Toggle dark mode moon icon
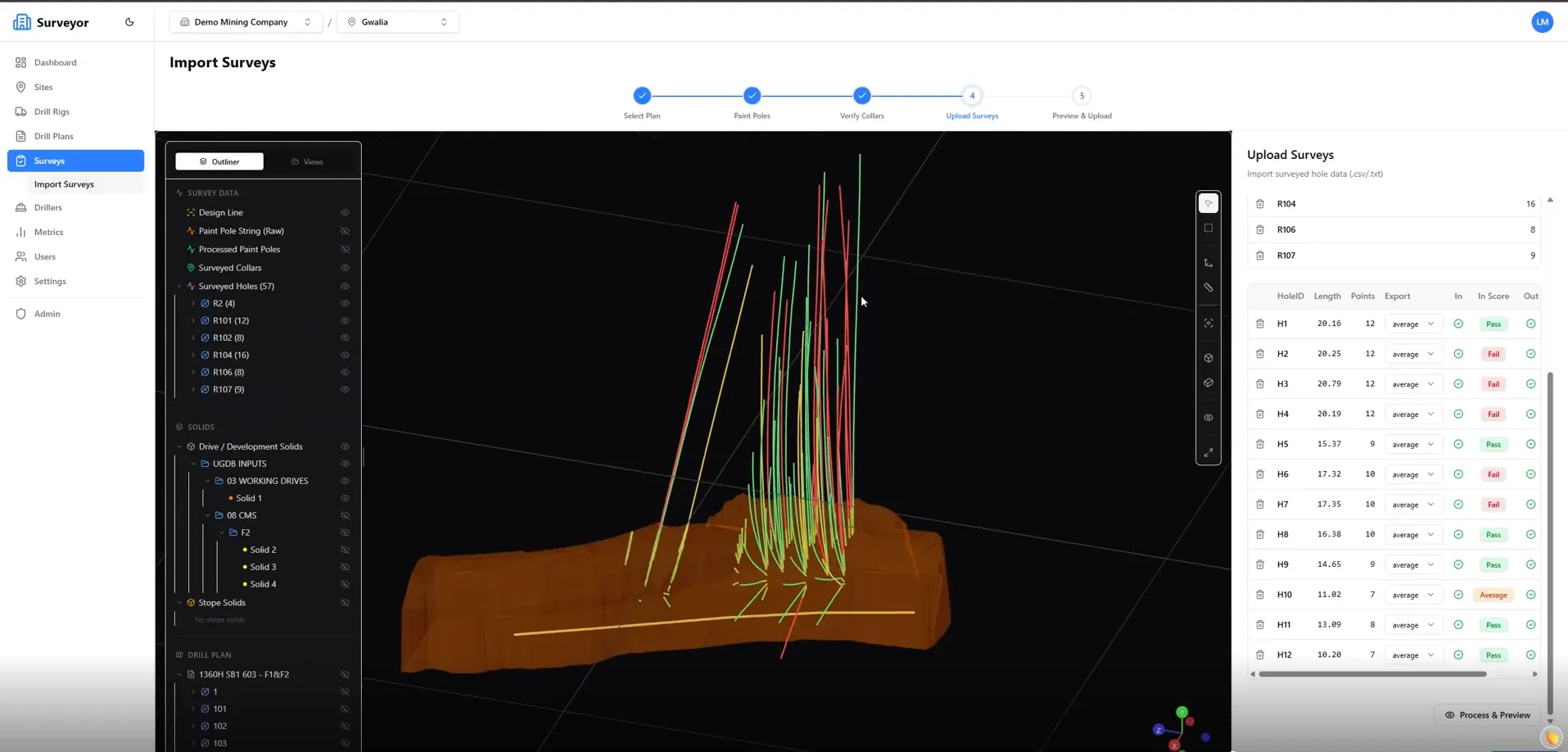The image size is (1568, 752). 129,22
